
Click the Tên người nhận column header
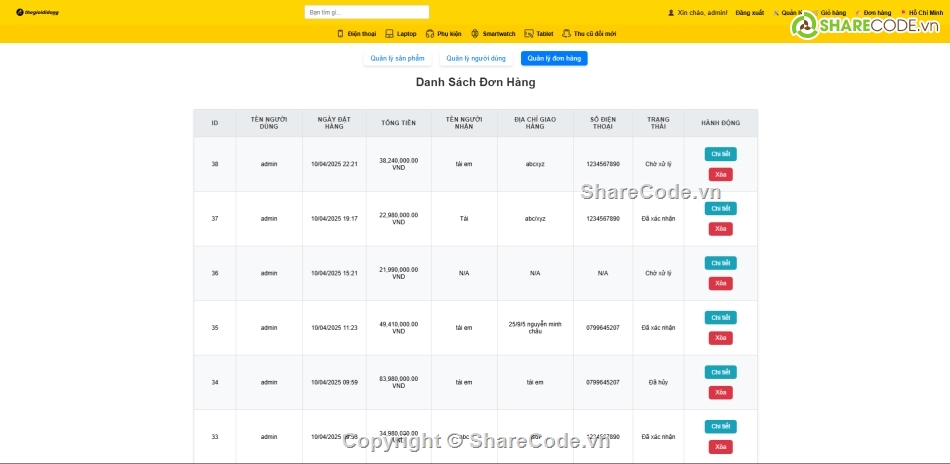tap(464, 123)
